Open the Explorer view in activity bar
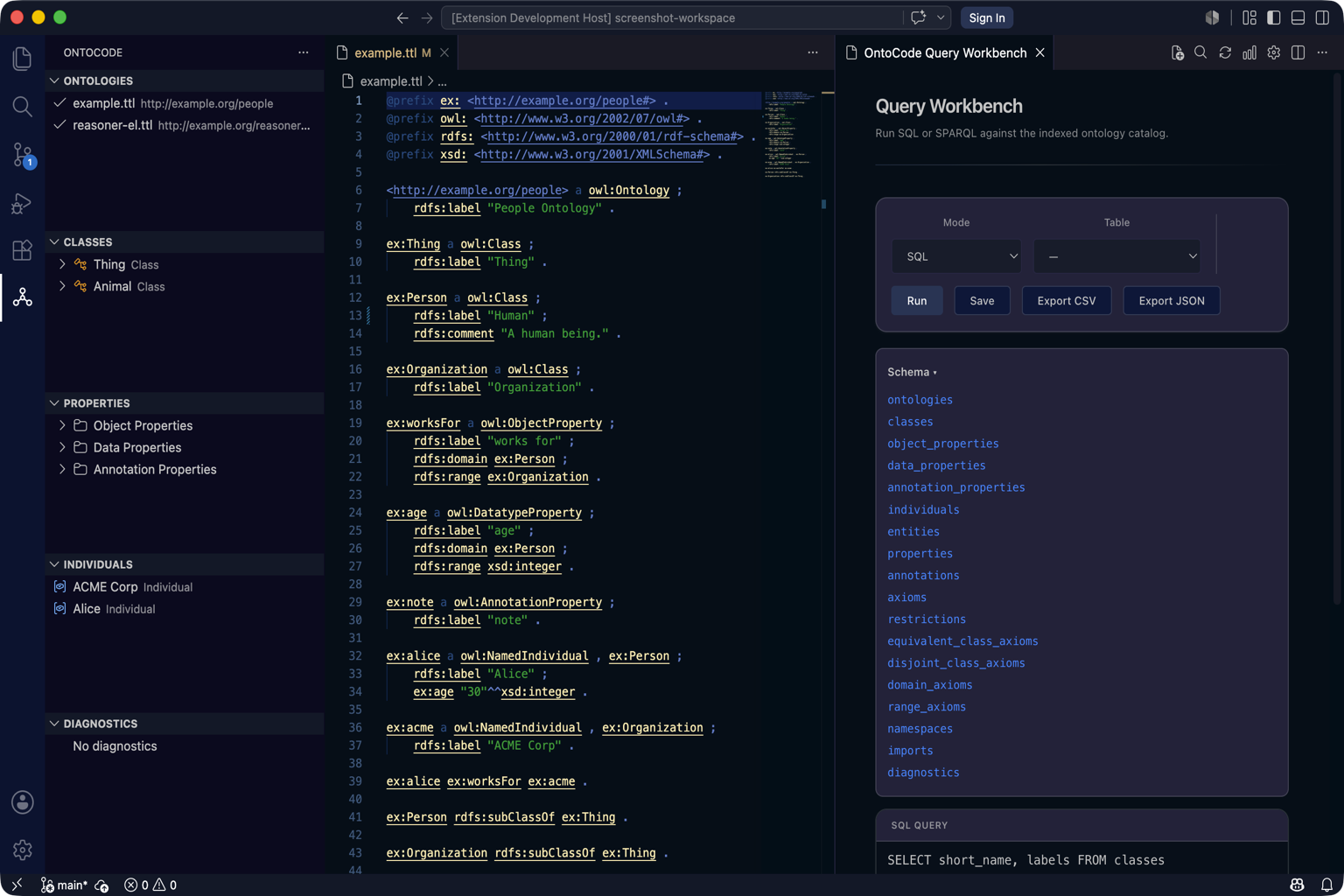The width and height of the screenshot is (1344, 896). click(x=23, y=59)
